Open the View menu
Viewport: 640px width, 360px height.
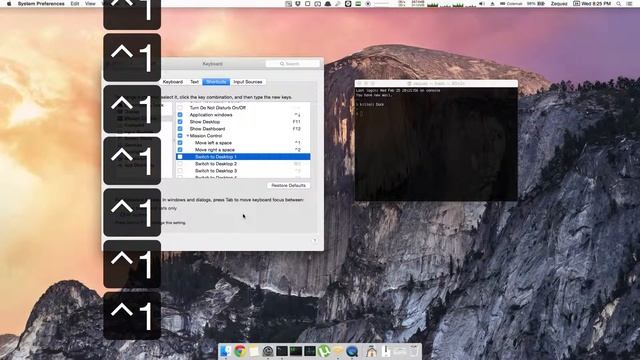click(90, 4)
